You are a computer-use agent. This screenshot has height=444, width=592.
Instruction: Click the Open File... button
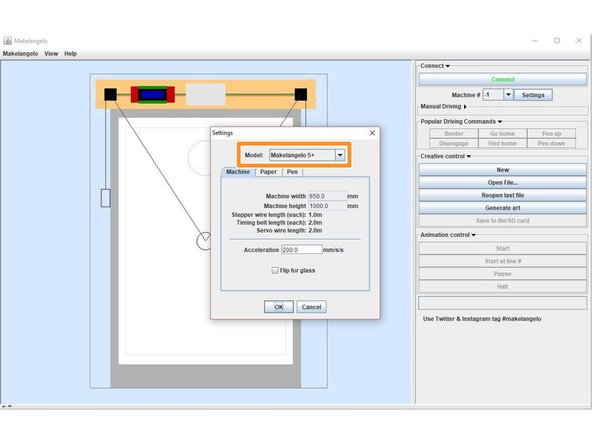coord(503,183)
